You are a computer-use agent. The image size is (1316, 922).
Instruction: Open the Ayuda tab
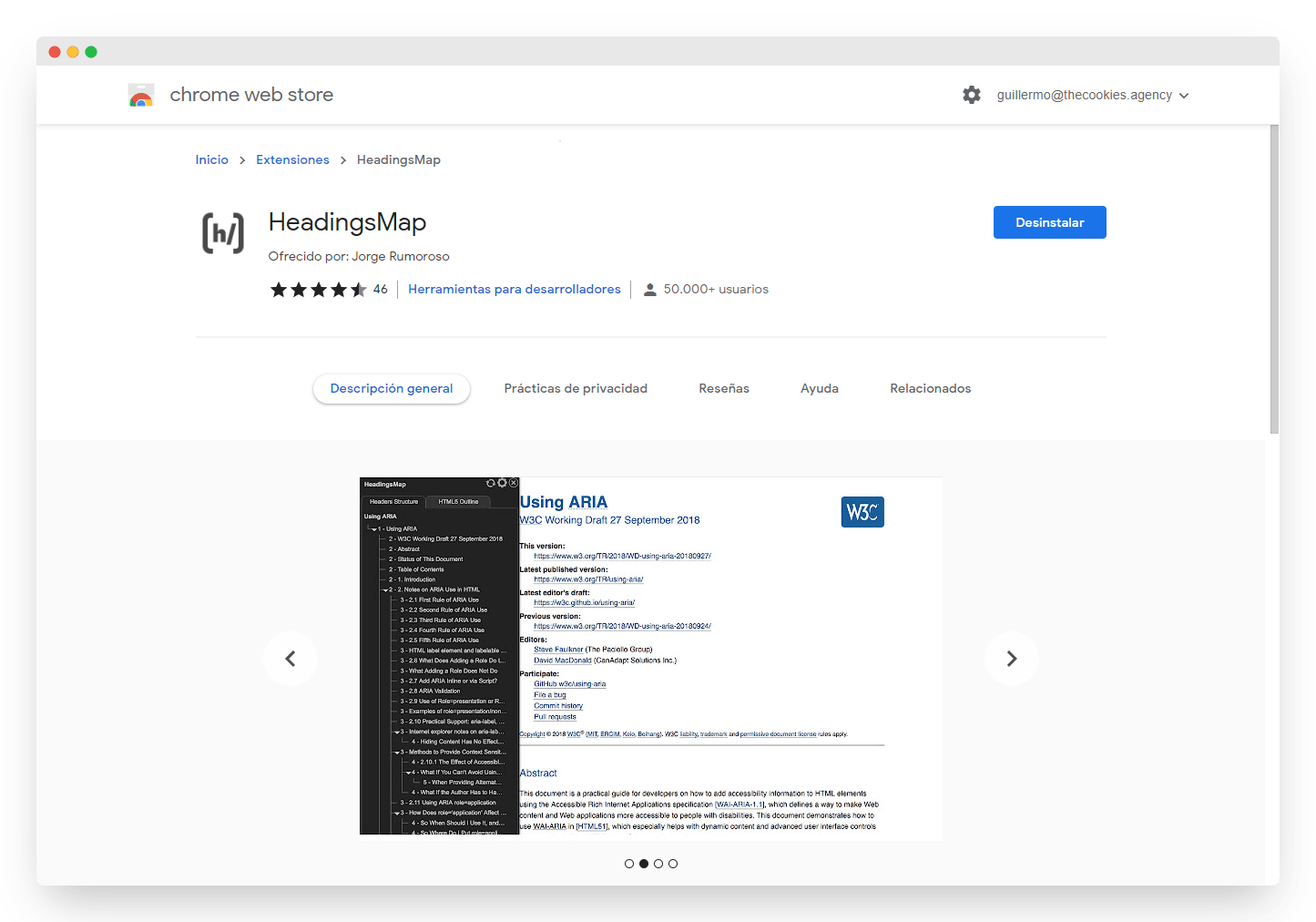[x=820, y=388]
